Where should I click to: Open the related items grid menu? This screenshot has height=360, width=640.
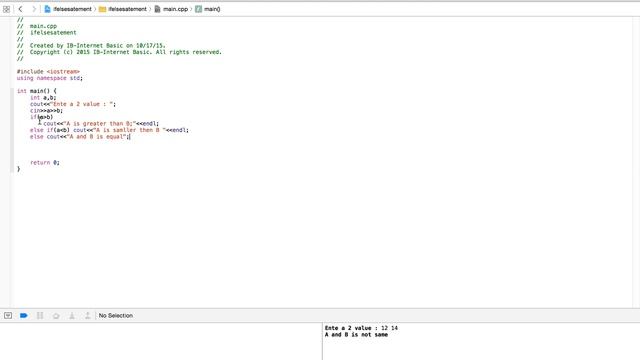point(7,9)
